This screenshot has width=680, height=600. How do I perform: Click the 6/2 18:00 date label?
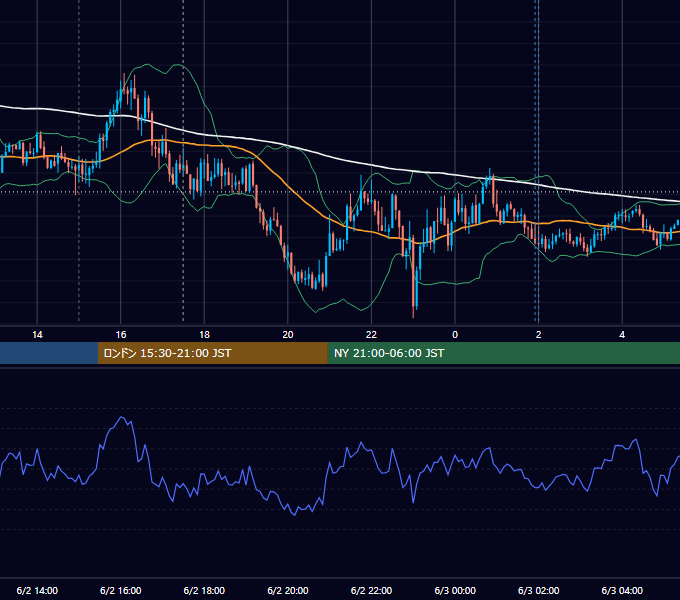tap(204, 590)
